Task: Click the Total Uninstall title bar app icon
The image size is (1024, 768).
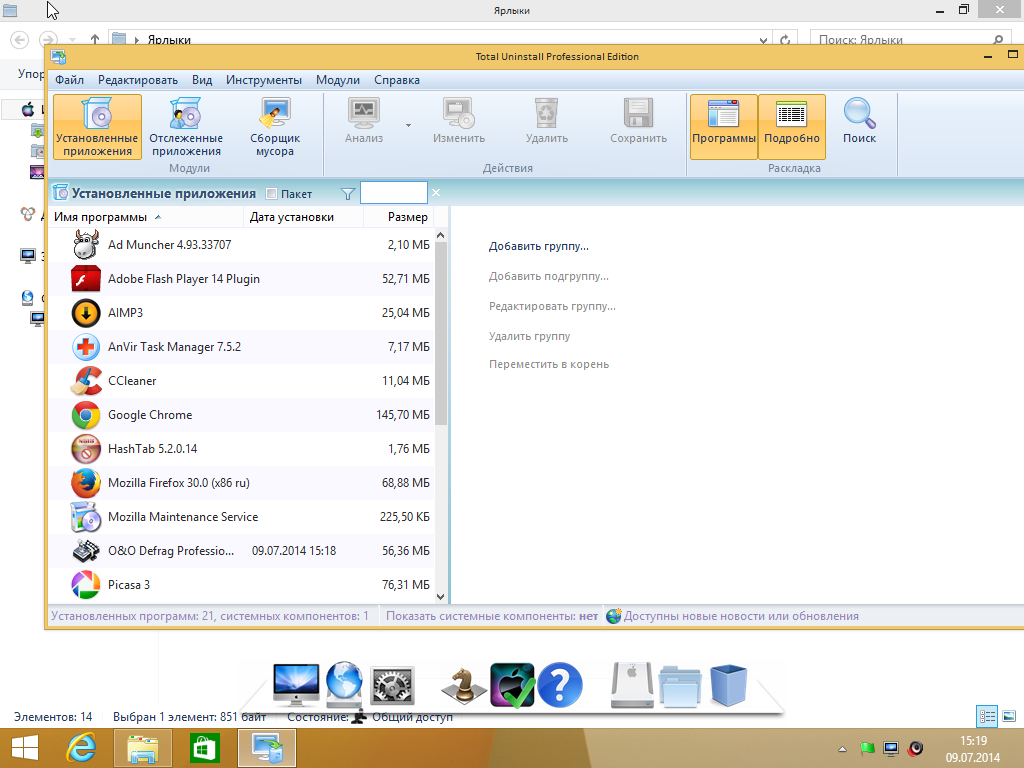Action: point(58,57)
